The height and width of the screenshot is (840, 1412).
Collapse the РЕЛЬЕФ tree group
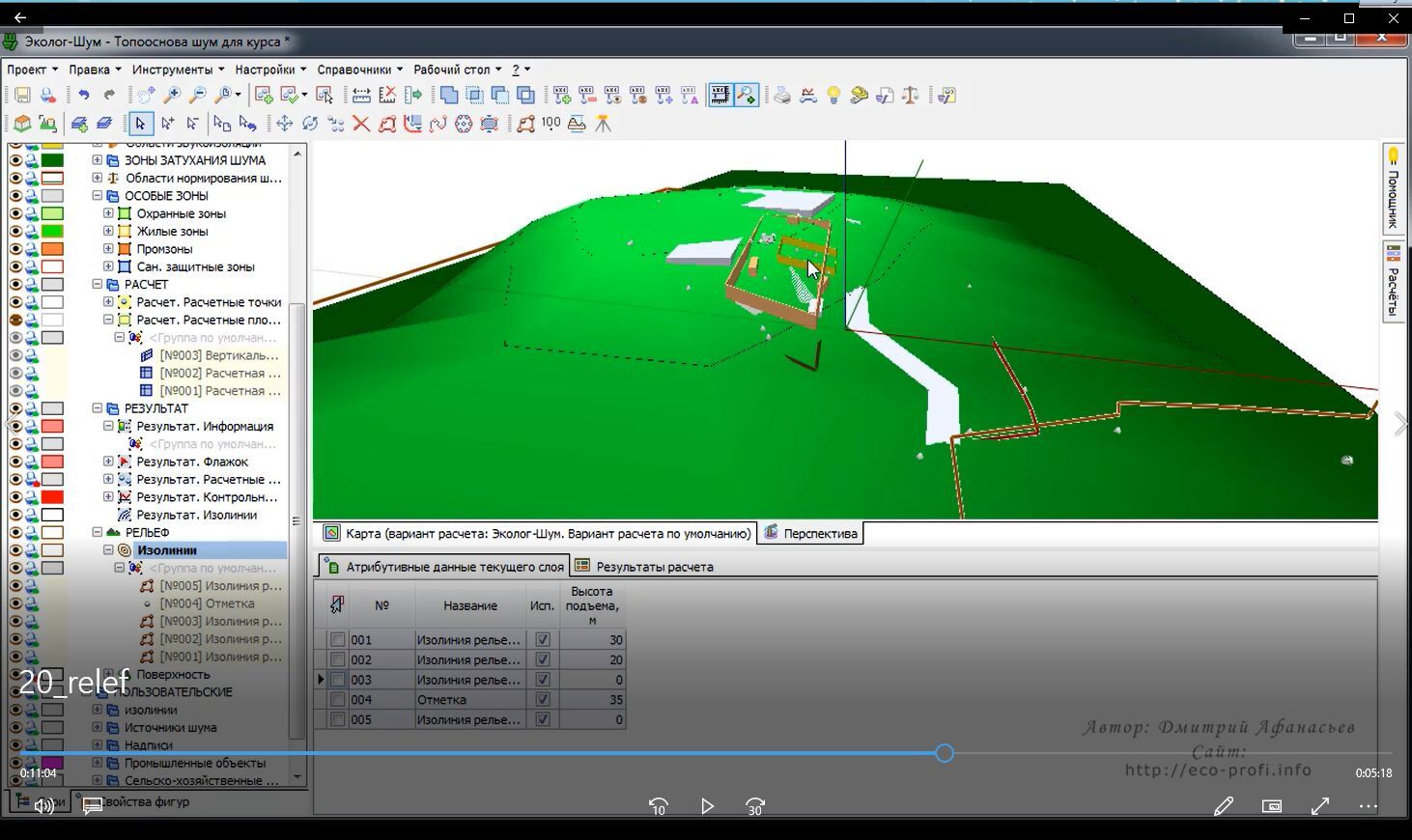97,532
